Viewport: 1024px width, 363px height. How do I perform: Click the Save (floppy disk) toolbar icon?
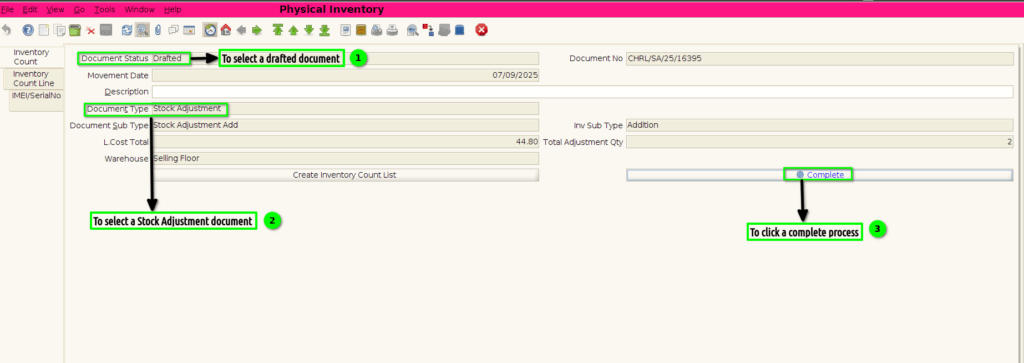click(106, 30)
